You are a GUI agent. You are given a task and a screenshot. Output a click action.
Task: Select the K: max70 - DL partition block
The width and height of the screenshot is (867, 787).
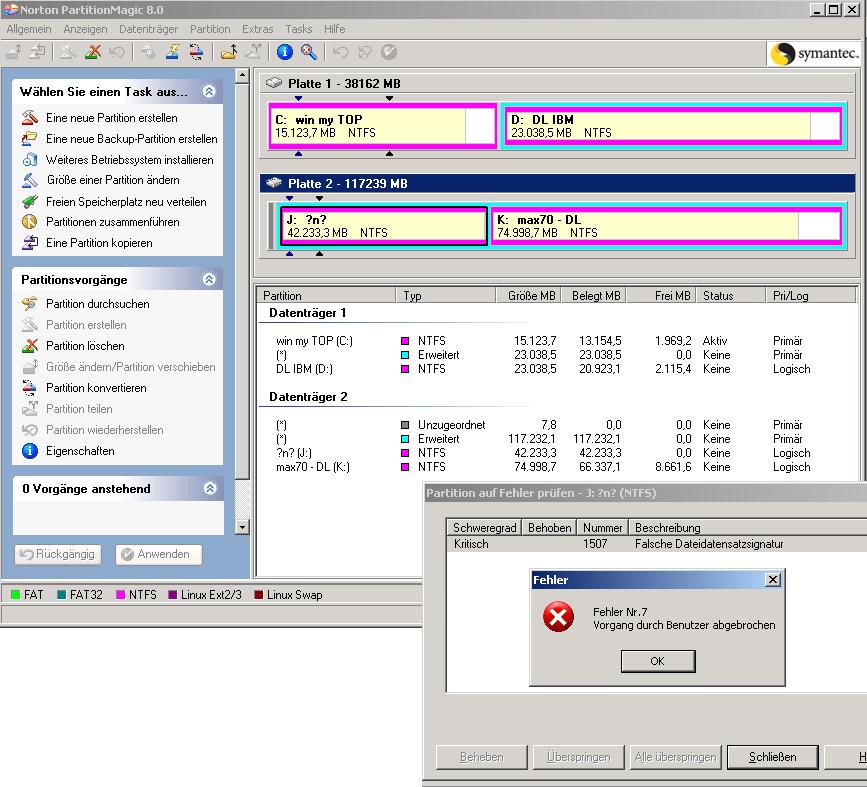[x=667, y=226]
